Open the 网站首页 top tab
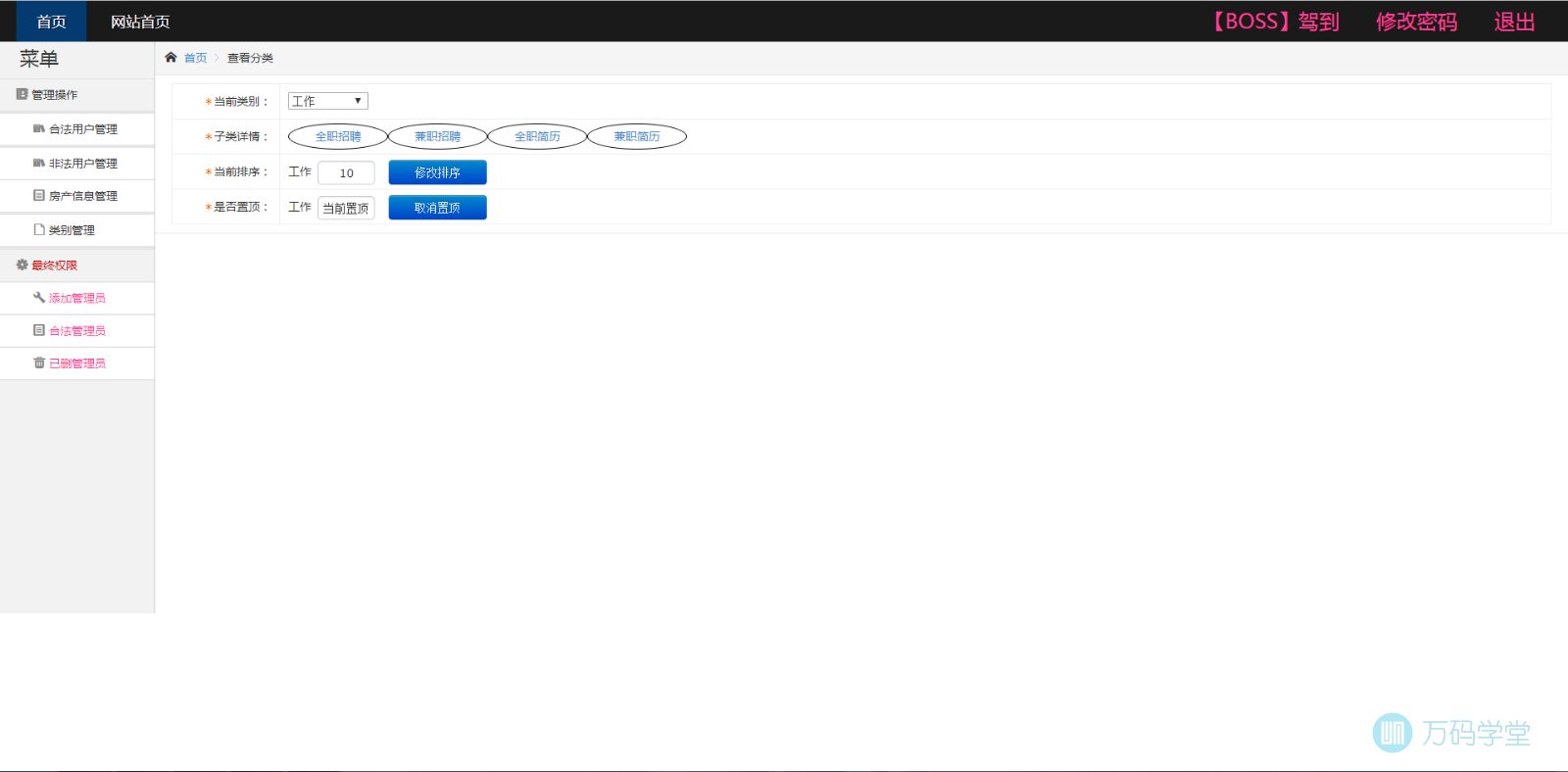The width and height of the screenshot is (1568, 772). pyautogui.click(x=140, y=22)
